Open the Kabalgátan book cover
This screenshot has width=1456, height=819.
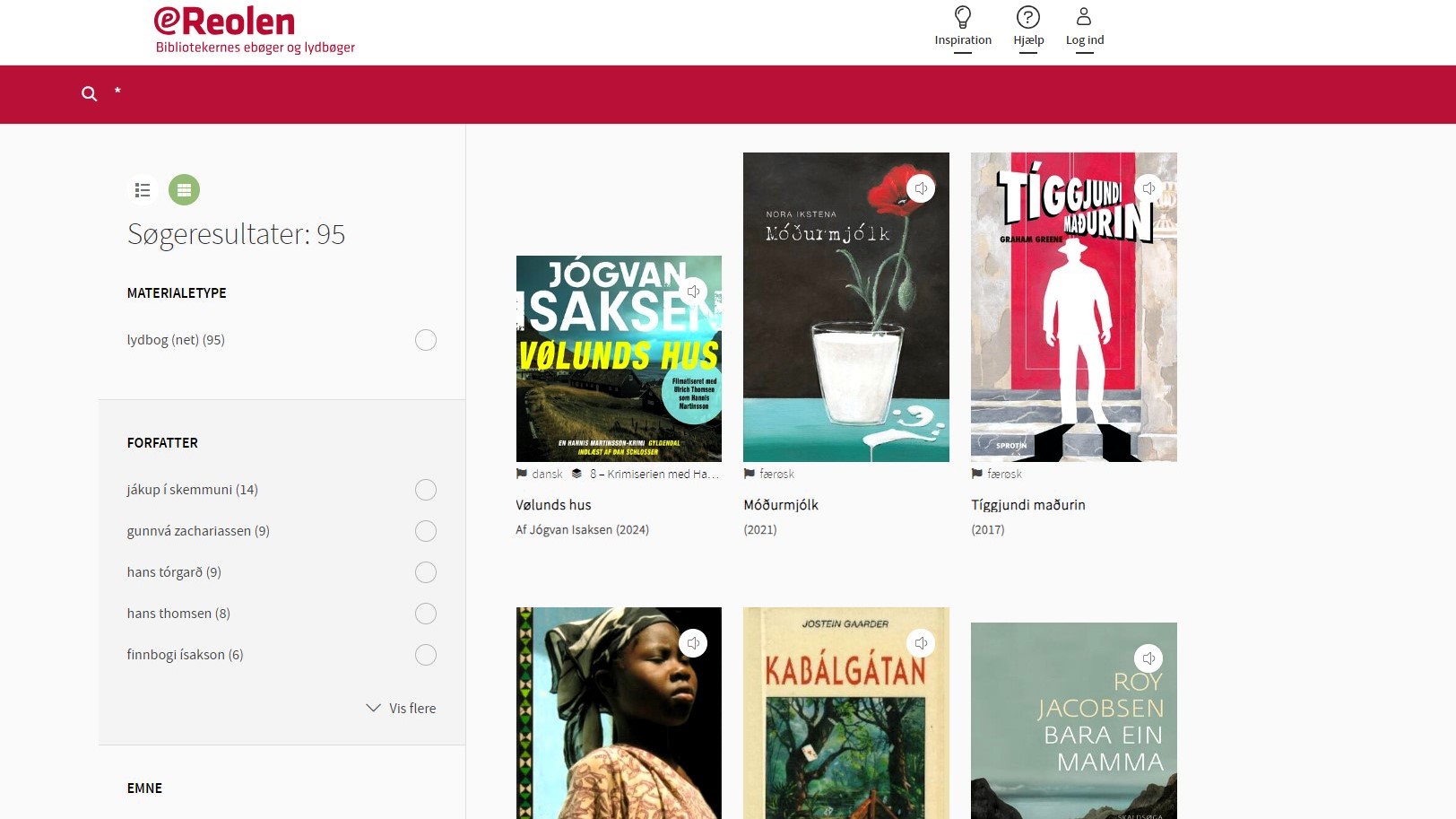pyautogui.click(x=846, y=713)
